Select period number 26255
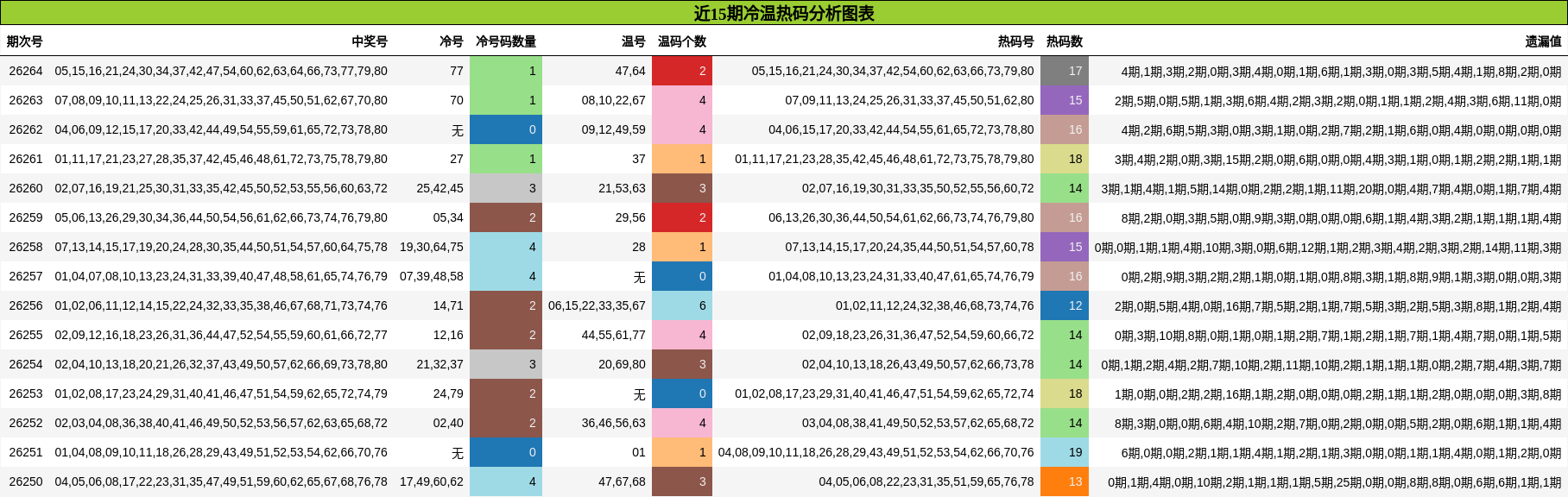The width and height of the screenshot is (1568, 497). [26, 335]
